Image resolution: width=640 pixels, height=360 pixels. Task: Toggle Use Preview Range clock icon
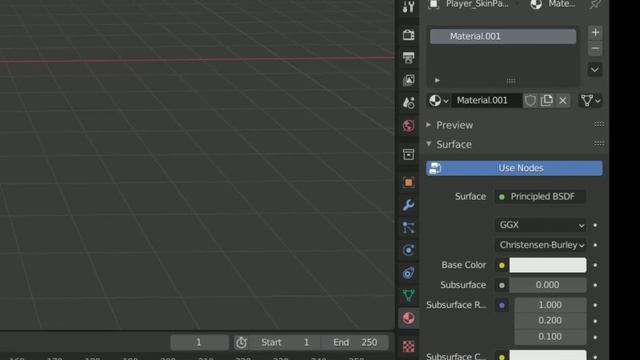[x=241, y=342]
